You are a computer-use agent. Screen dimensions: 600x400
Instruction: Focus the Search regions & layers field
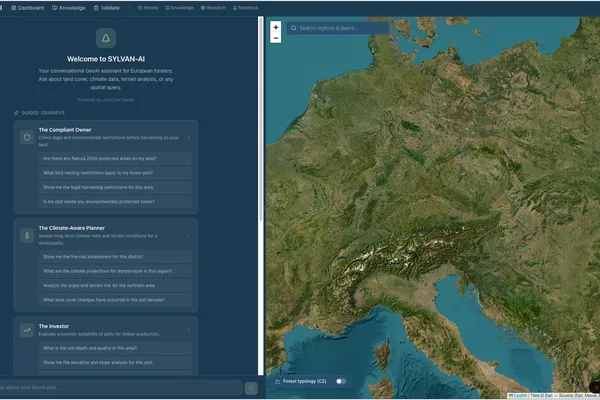click(338, 28)
